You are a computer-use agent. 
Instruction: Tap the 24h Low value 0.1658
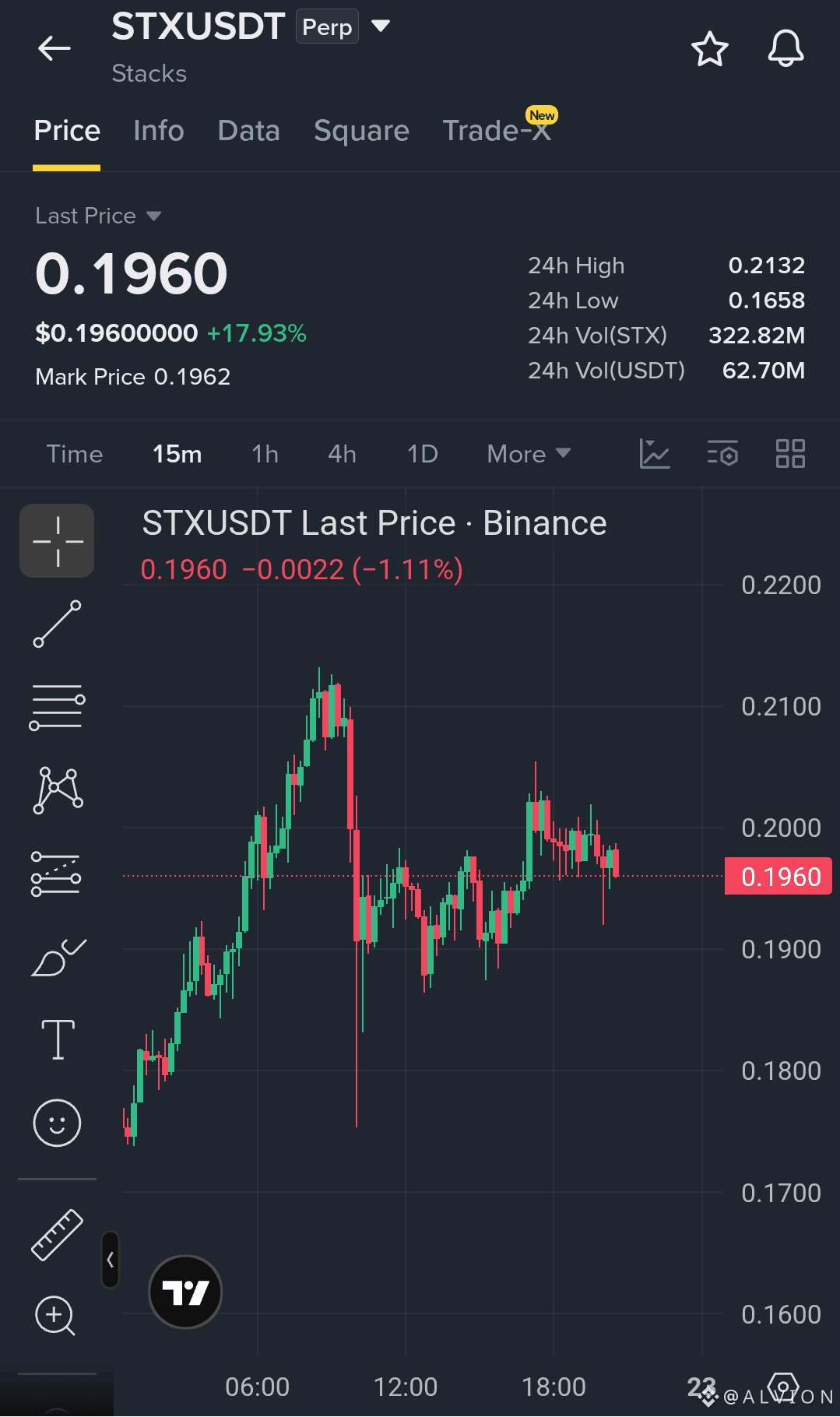766,301
